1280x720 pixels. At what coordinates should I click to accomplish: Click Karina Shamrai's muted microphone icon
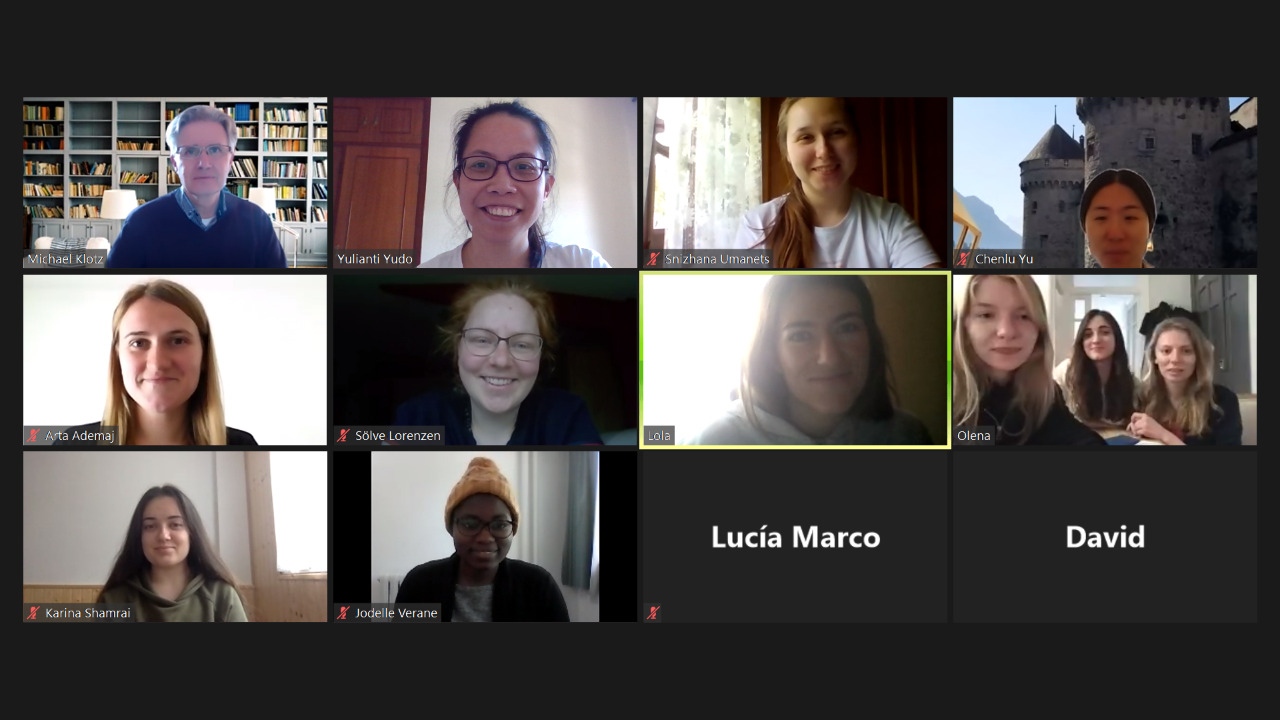pos(34,613)
